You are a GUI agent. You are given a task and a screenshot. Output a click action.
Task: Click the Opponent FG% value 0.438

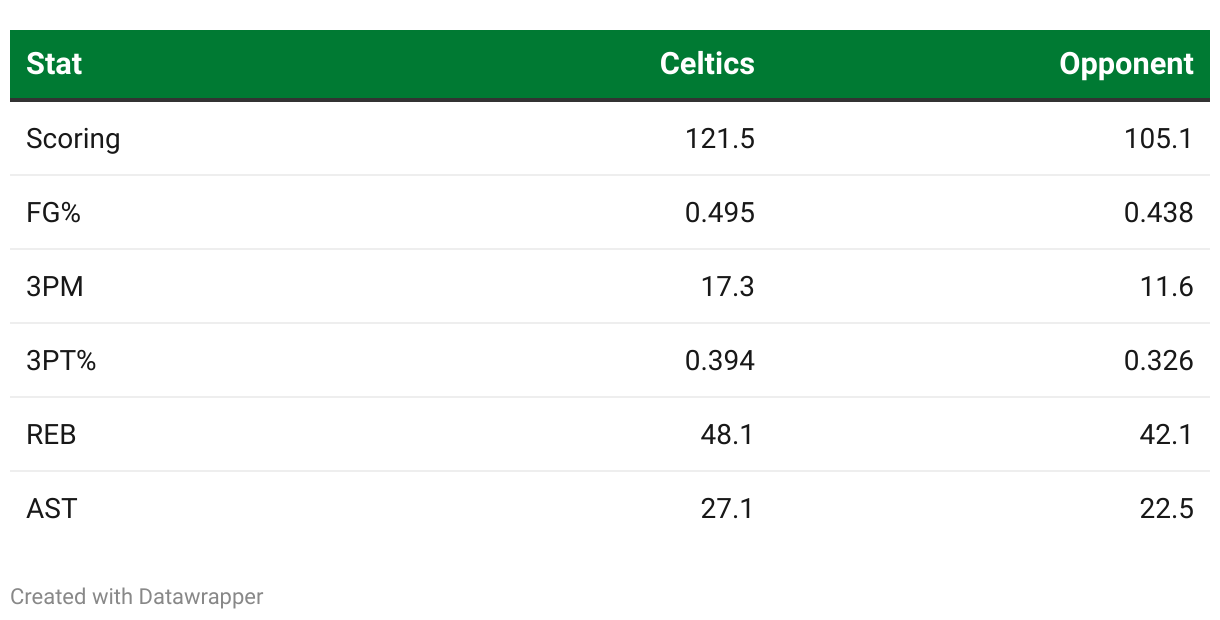click(1158, 212)
